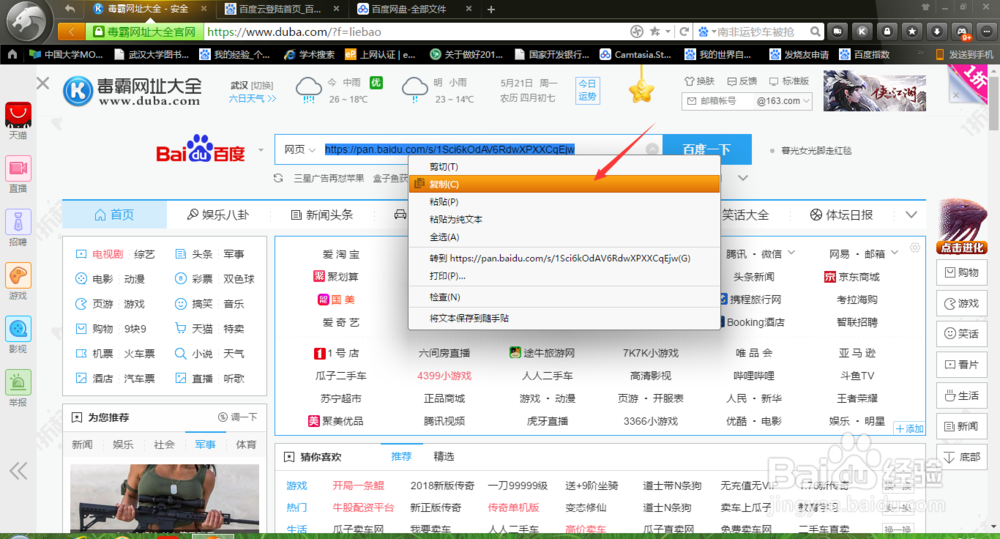The width and height of the screenshot is (1000, 539).
Task: Open the 娱乐八卦 navigation tab
Action: [x=217, y=215]
